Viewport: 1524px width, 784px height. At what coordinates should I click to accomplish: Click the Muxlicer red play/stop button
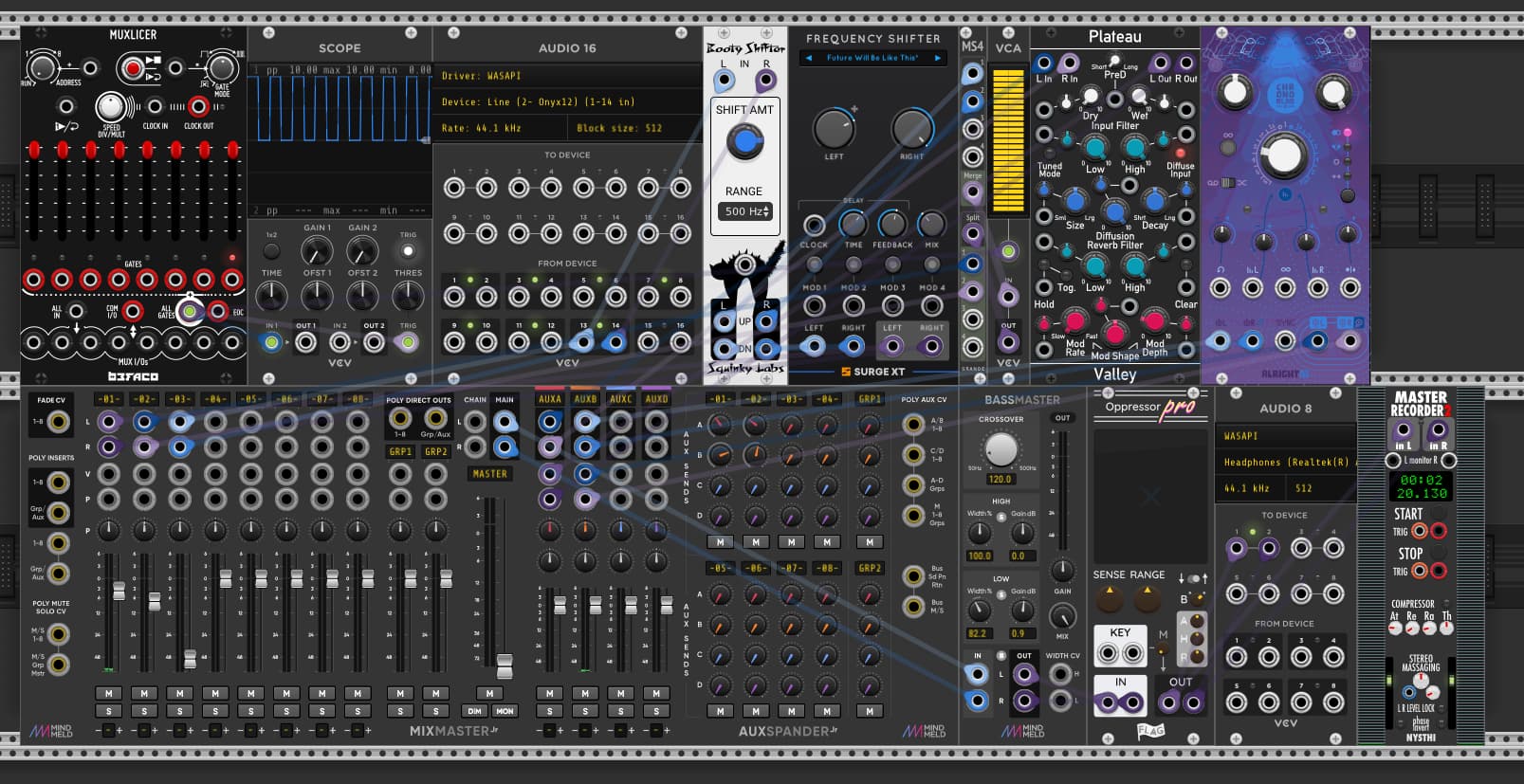134,68
